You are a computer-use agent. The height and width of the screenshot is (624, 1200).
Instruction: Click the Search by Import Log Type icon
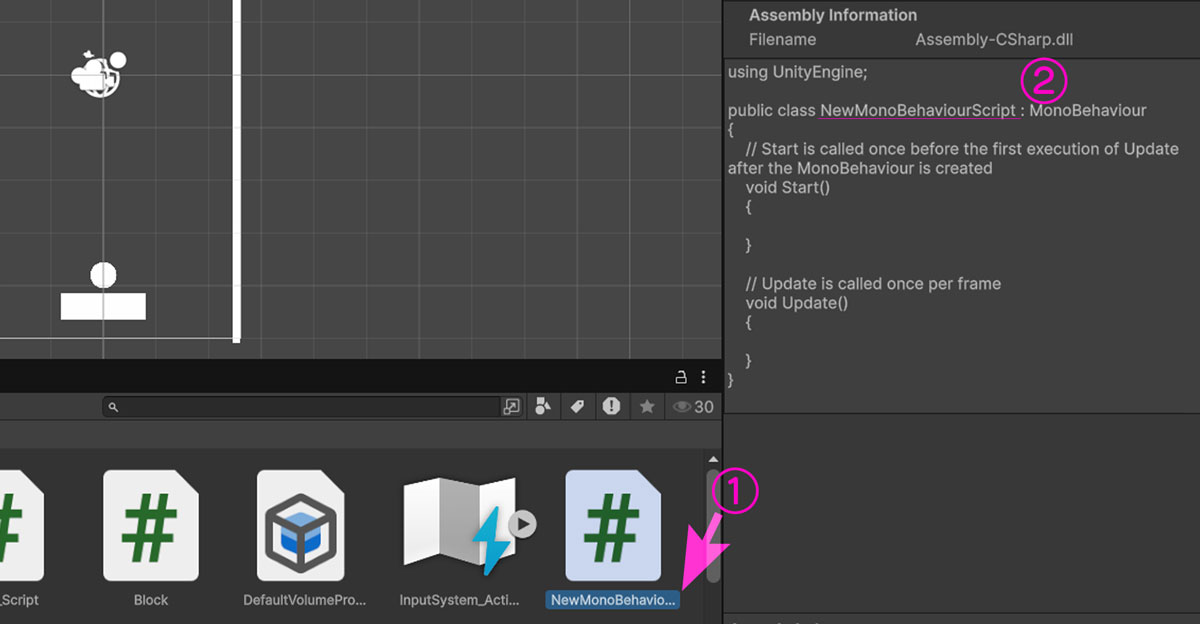tap(611, 406)
